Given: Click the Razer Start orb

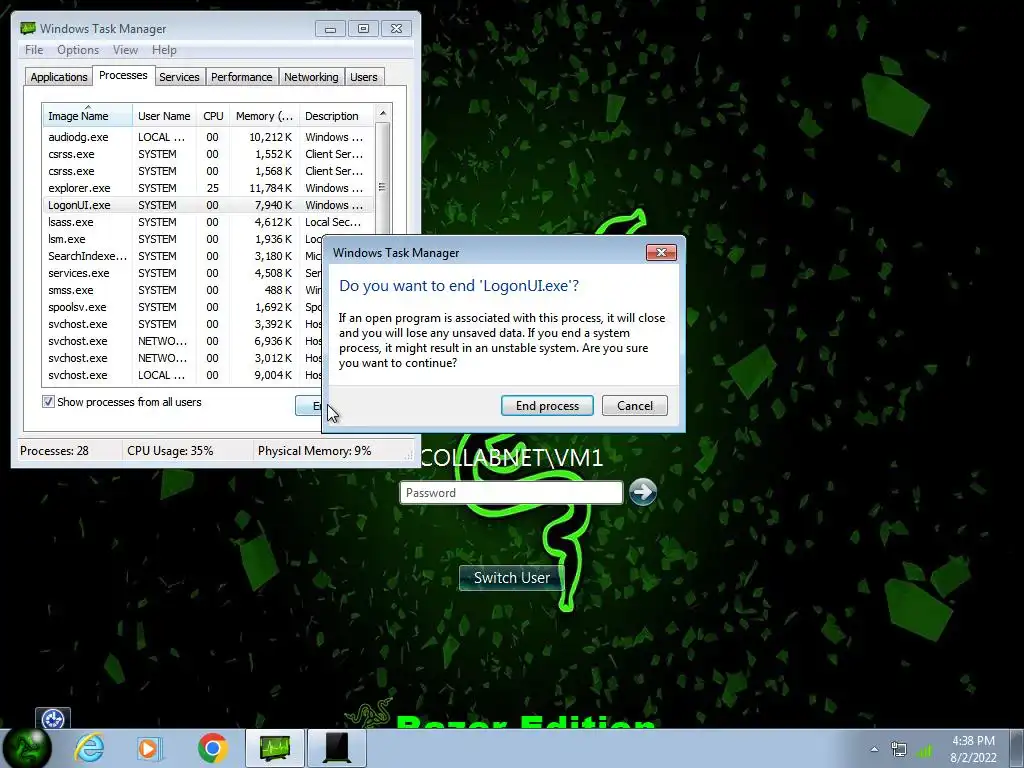Looking at the screenshot, I should coord(27,748).
